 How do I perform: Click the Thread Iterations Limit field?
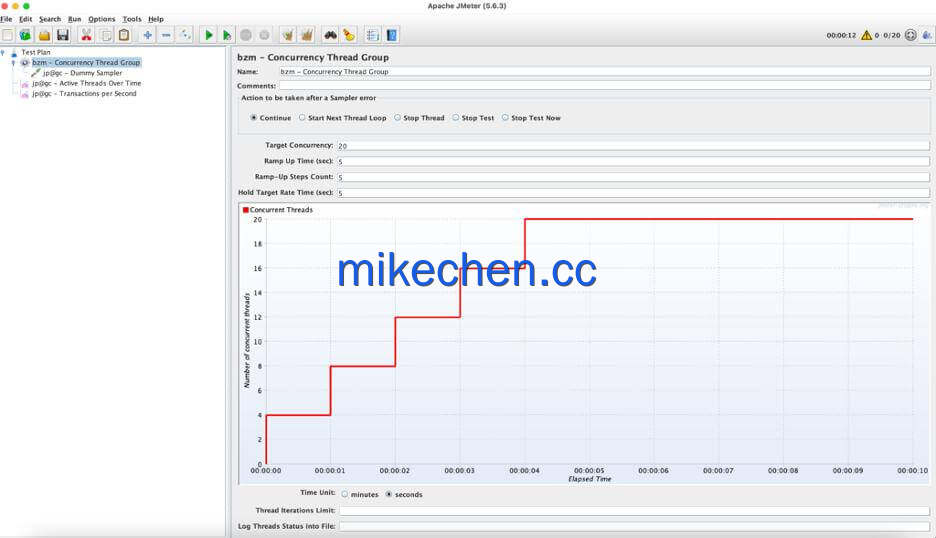pos(635,511)
